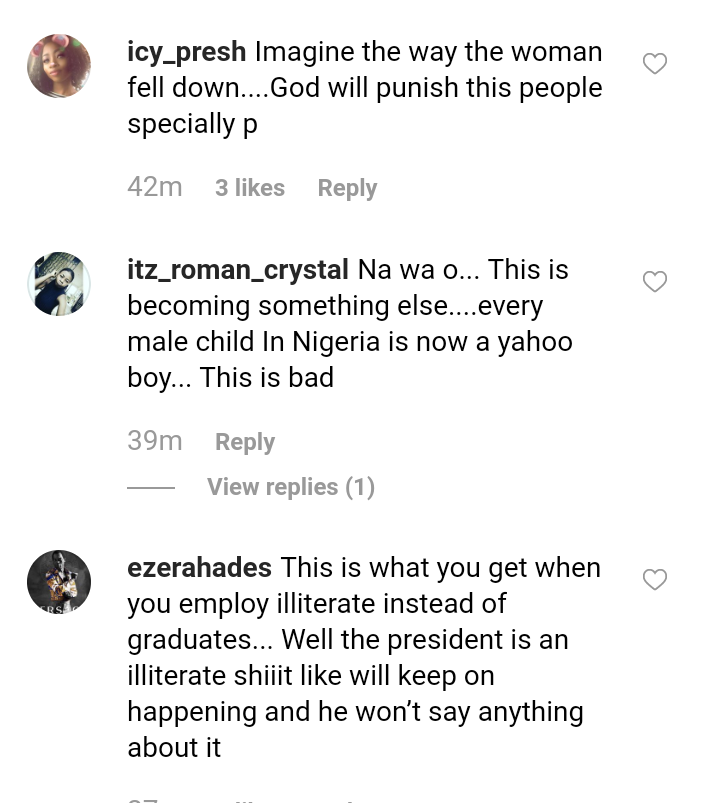Visit the ezerahades username link
This screenshot has width=712, height=803.
(200, 568)
